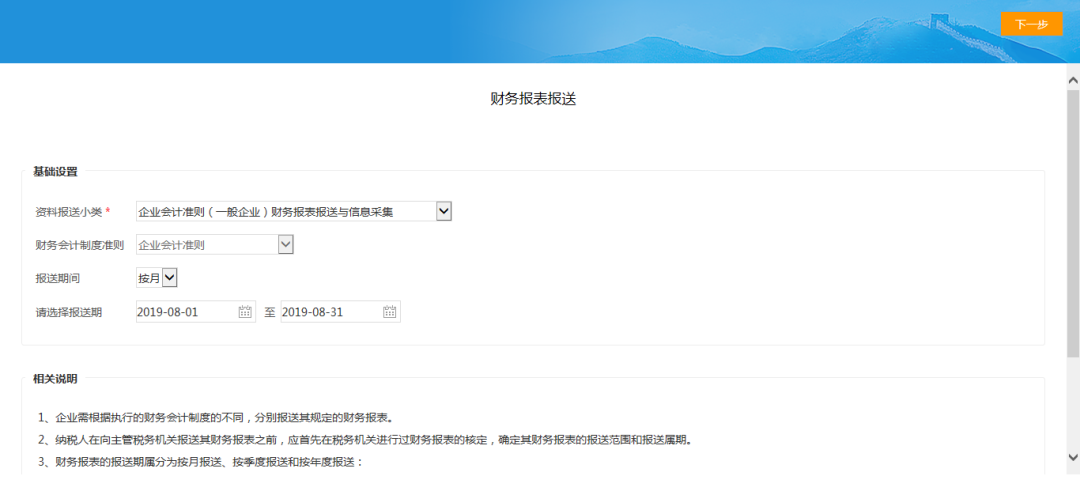Click note 3 about 按月报送、按季度报送
This screenshot has width=1080, height=491.
point(200,461)
